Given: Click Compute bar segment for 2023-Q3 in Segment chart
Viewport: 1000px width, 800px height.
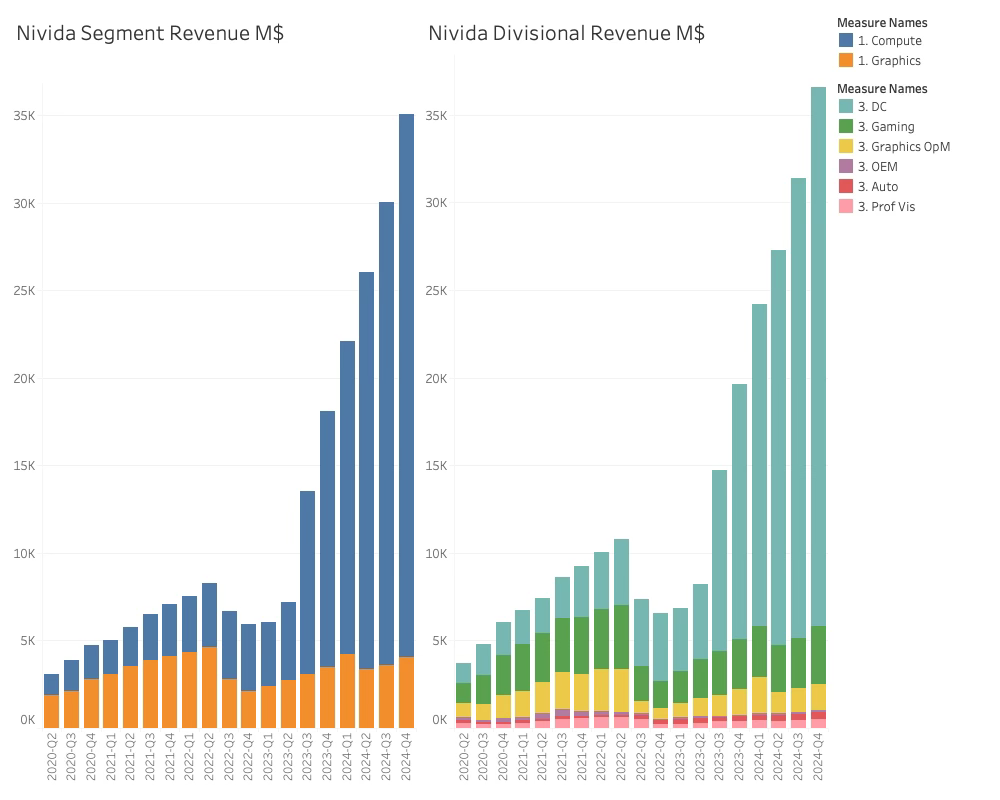Looking at the screenshot, I should tap(307, 582).
